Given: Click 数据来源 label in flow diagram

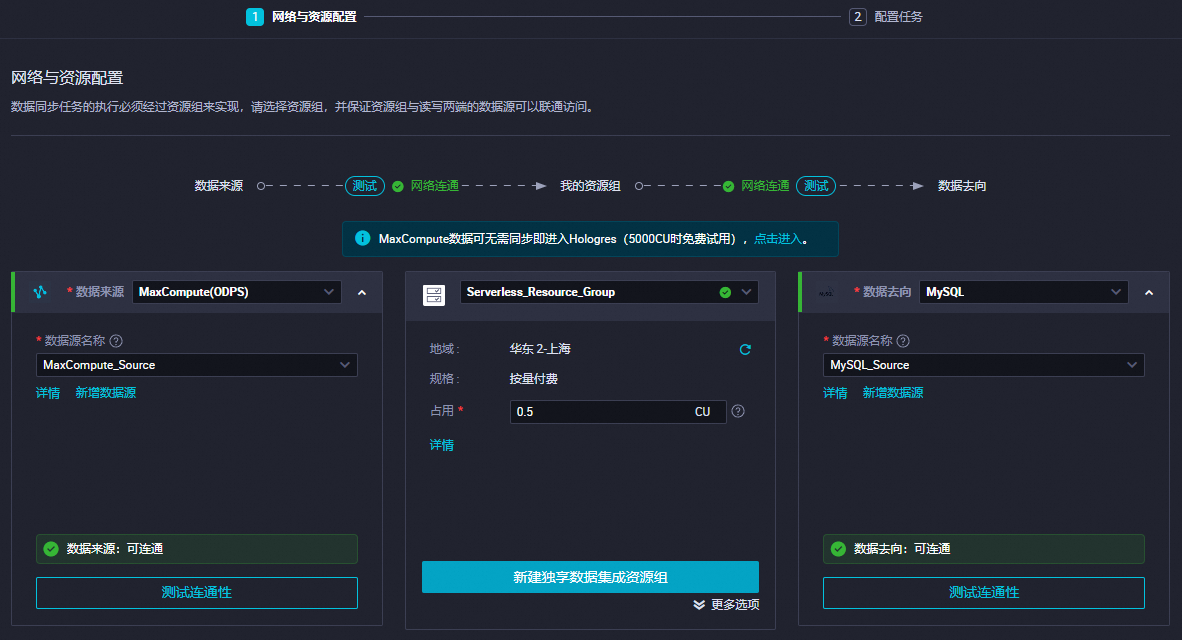Looking at the screenshot, I should [219, 185].
